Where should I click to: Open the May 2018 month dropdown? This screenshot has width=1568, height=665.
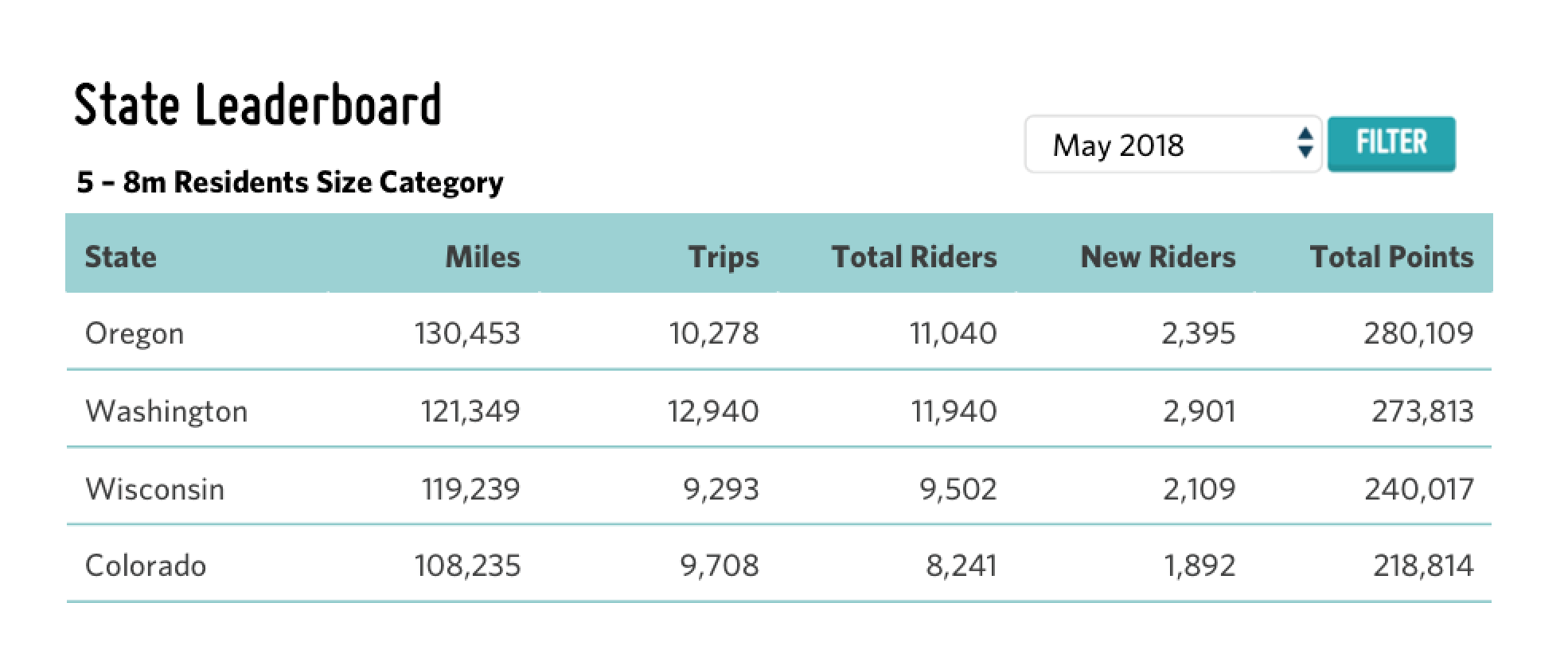point(1173,144)
